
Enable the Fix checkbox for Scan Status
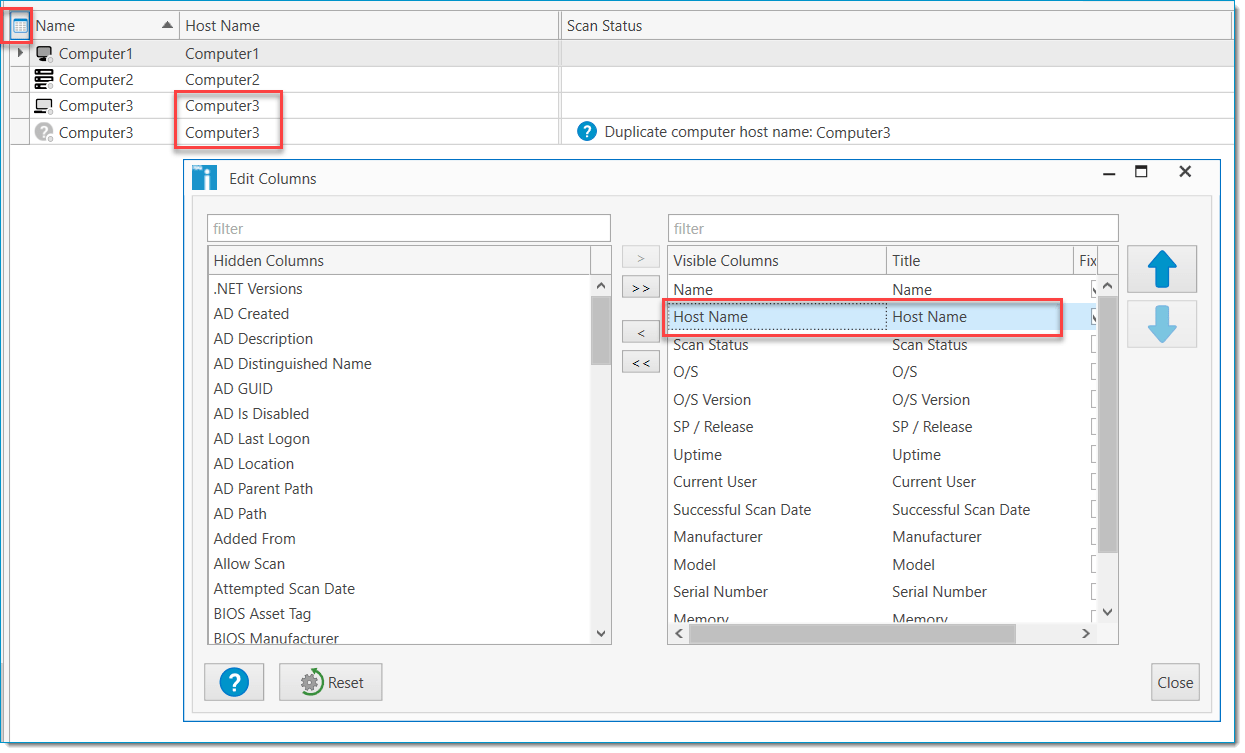coord(1093,345)
